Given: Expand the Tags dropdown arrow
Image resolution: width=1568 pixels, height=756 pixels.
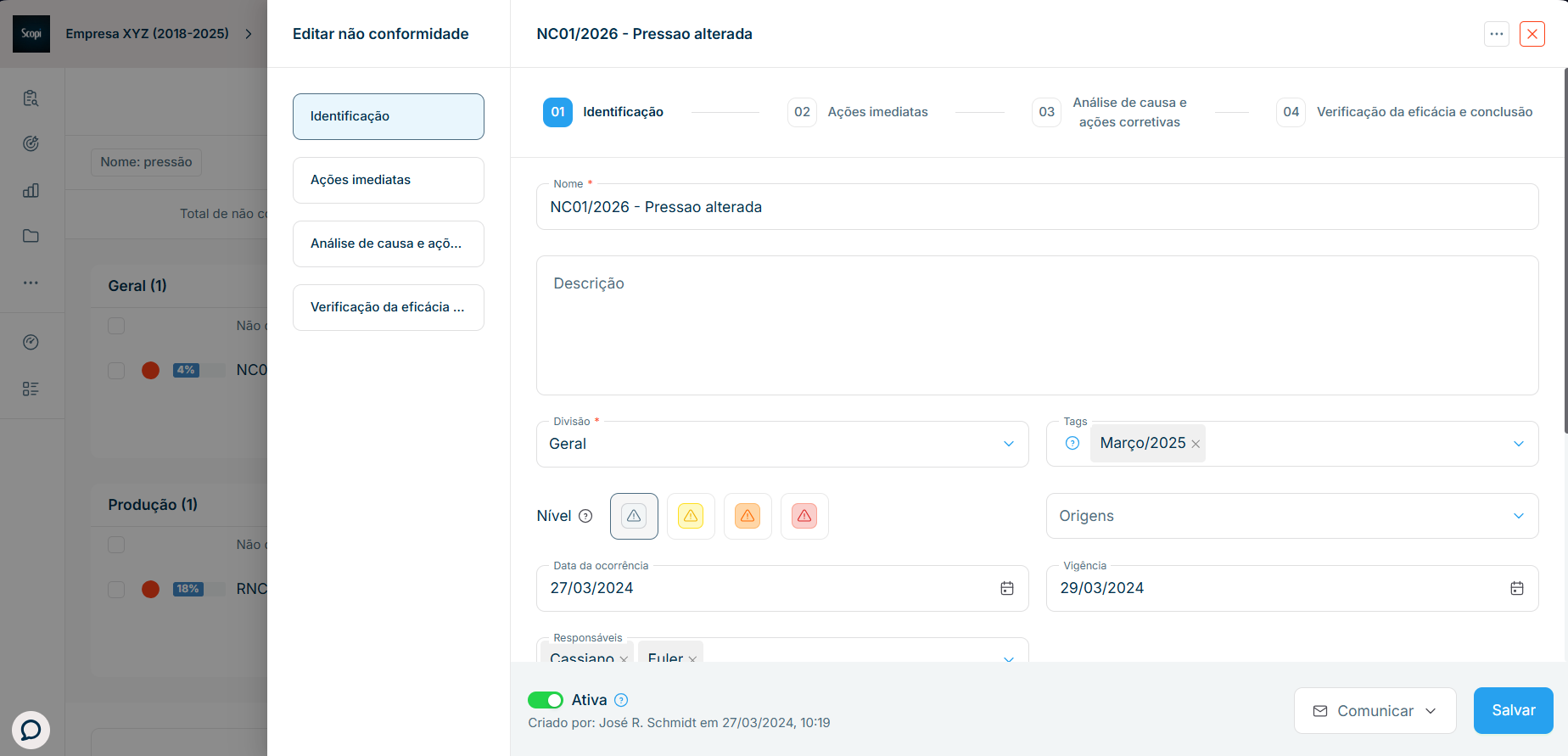Looking at the screenshot, I should click(x=1519, y=444).
